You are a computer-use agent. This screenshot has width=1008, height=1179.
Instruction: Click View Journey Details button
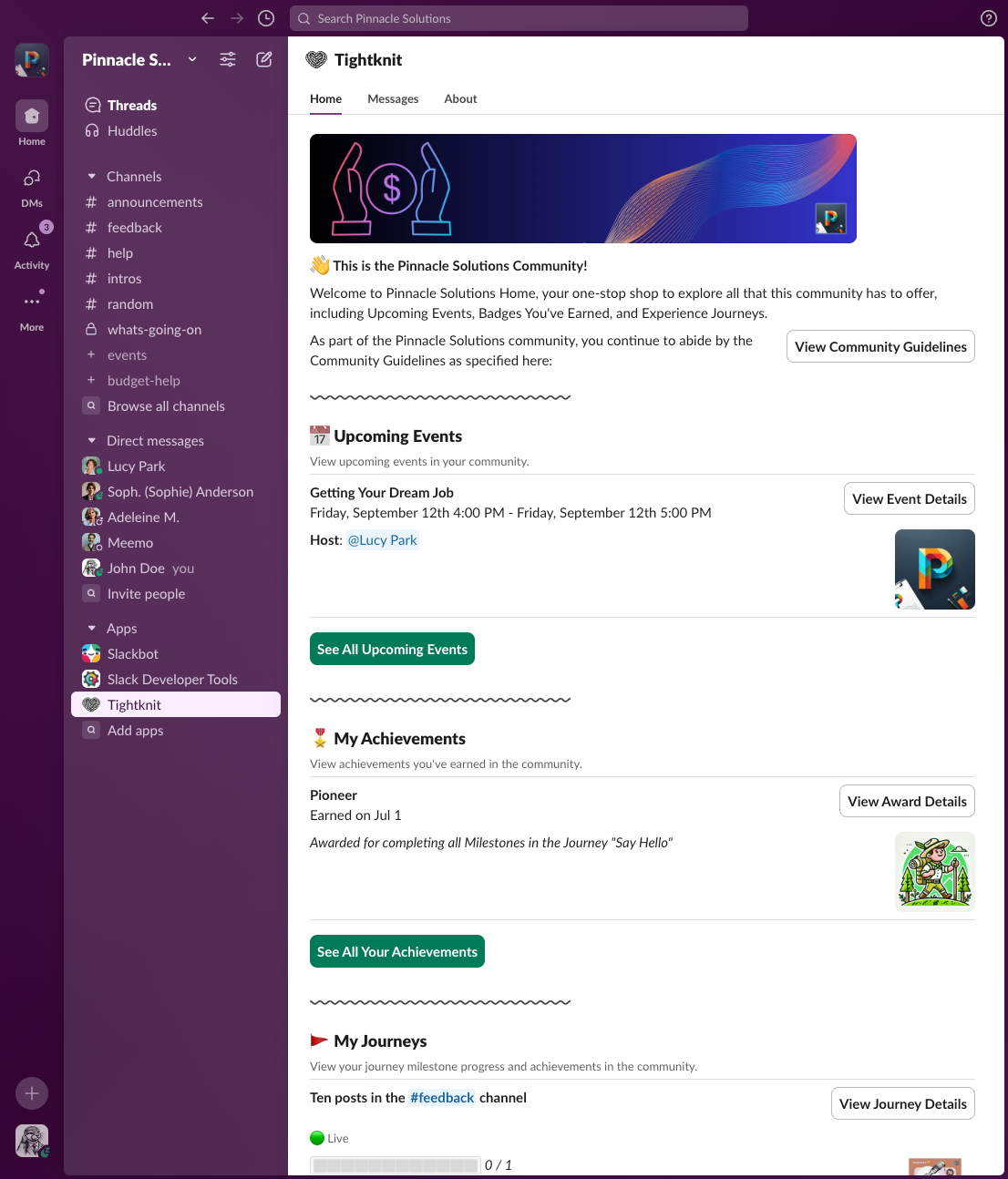[x=903, y=1103]
